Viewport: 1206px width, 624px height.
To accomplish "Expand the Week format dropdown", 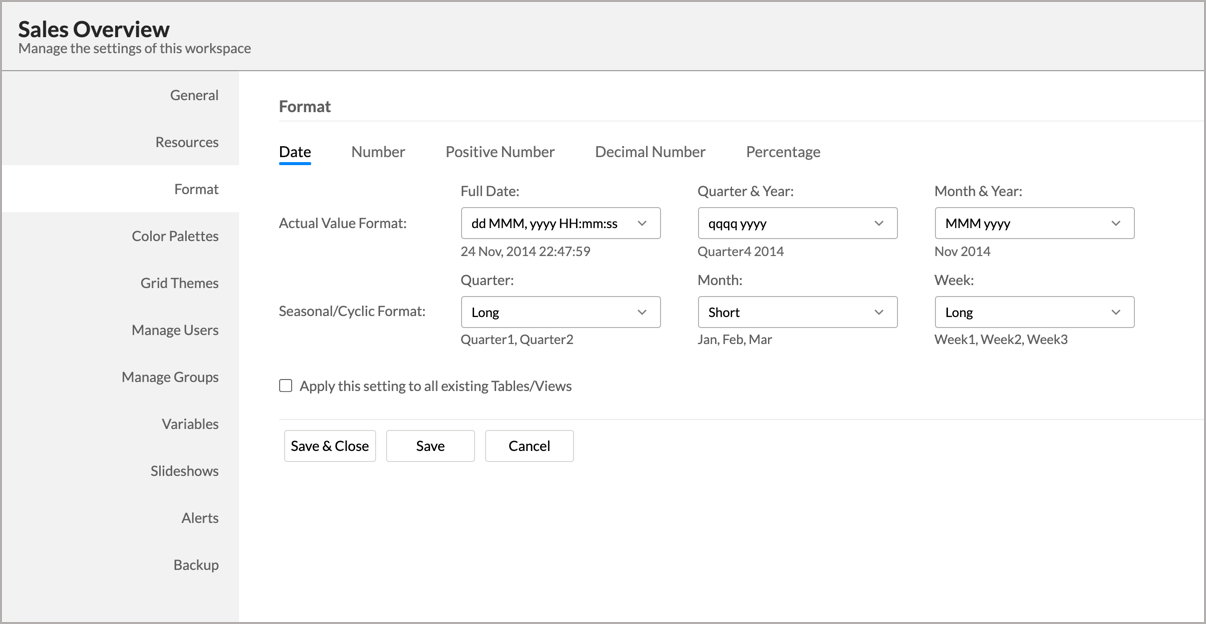I will (1034, 312).
